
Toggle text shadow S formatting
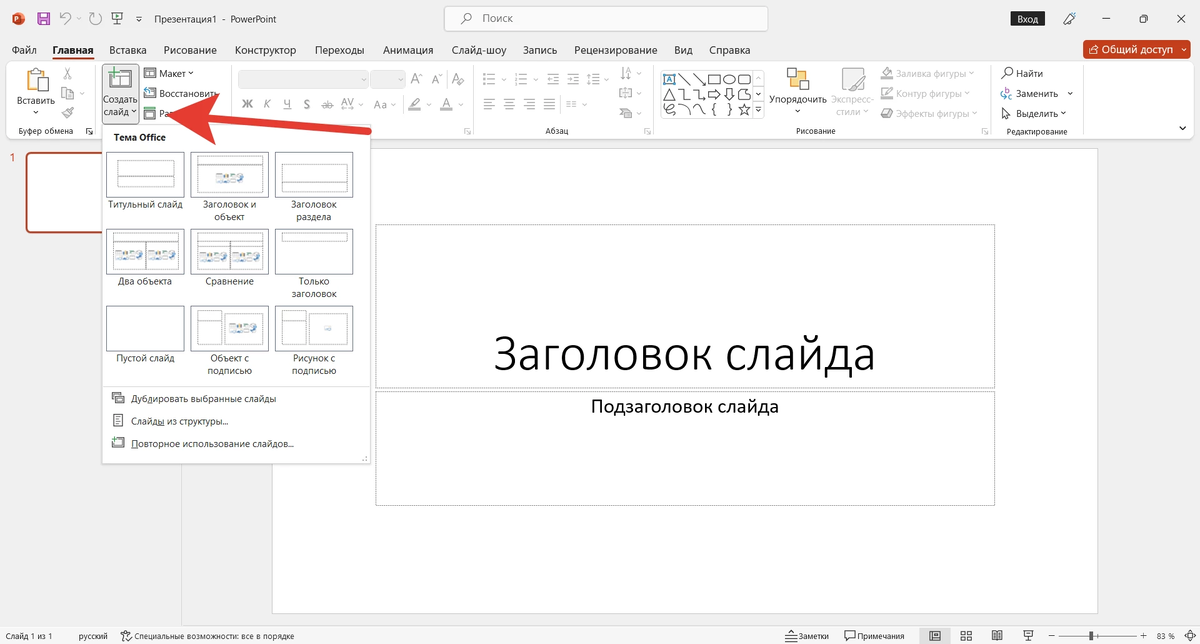pyautogui.click(x=306, y=104)
